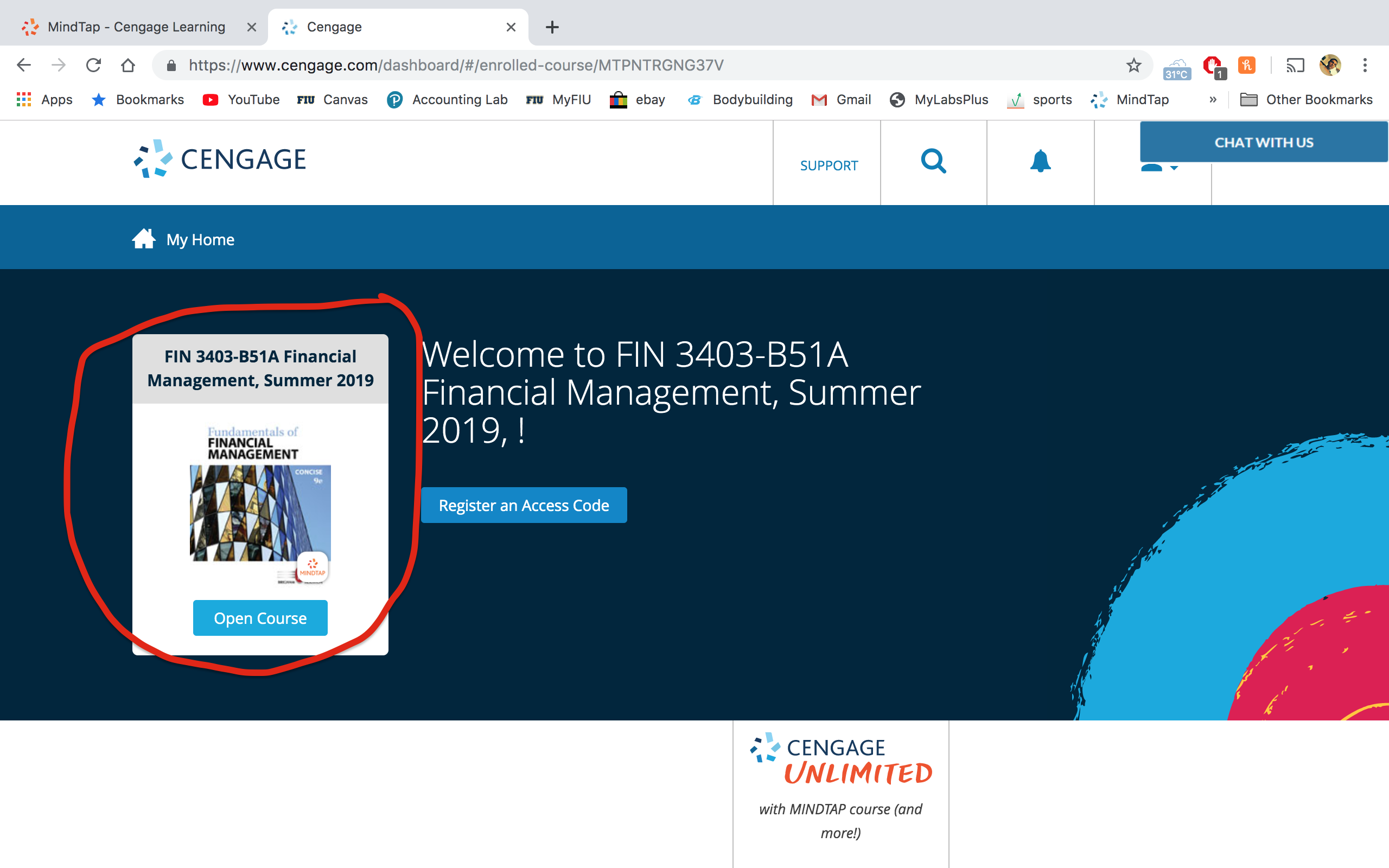The image size is (1389, 868).
Task: Close the Cengage tab
Action: [x=511, y=27]
